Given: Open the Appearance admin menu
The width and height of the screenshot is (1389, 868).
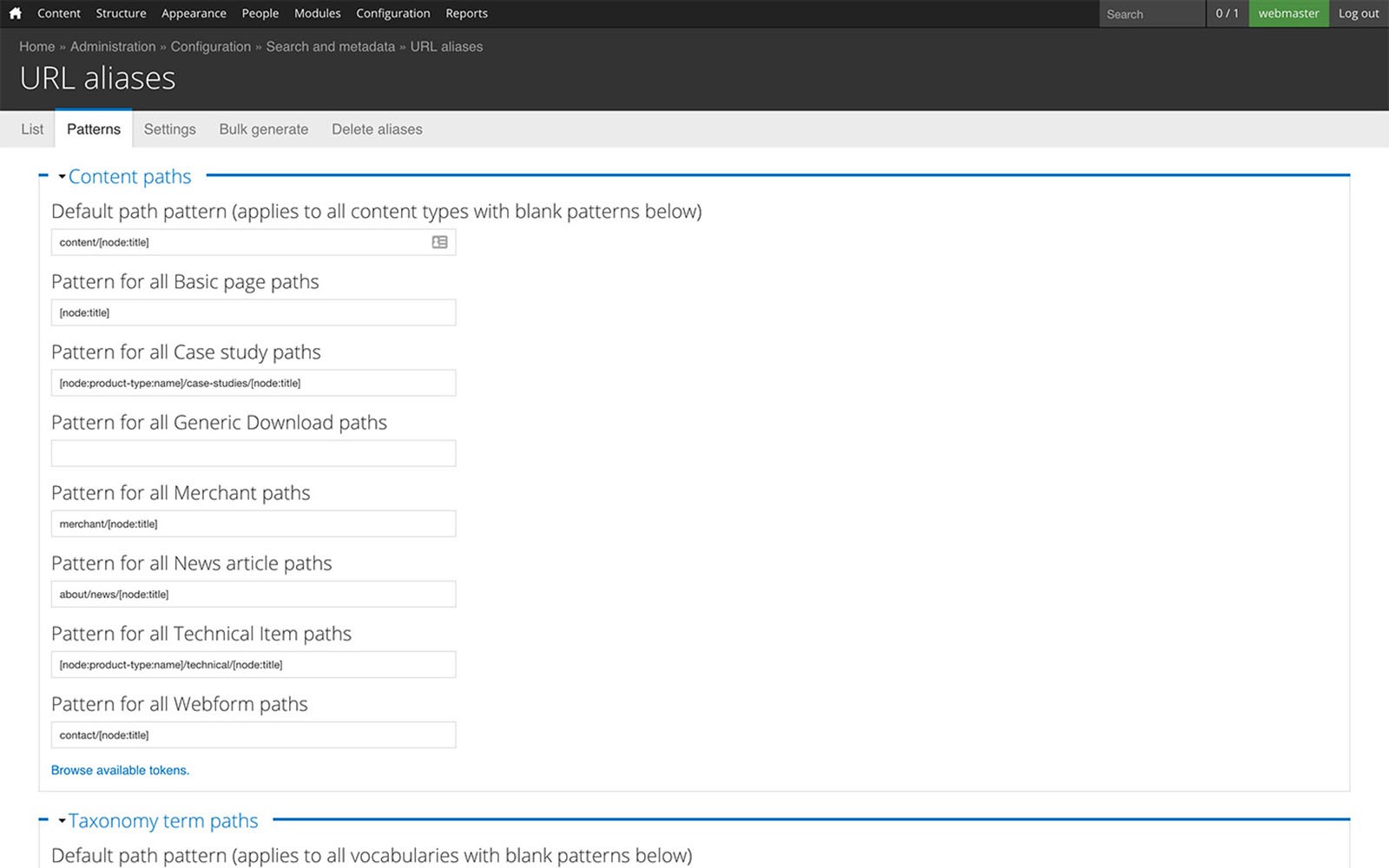Looking at the screenshot, I should click(x=194, y=13).
